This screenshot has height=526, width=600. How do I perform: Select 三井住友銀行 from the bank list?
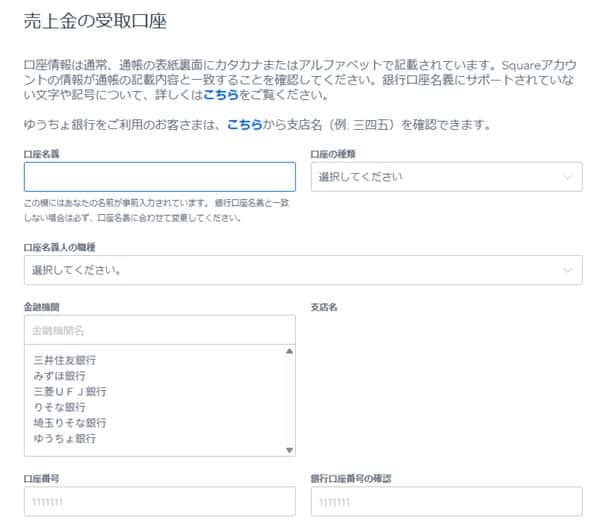[x=65, y=360]
